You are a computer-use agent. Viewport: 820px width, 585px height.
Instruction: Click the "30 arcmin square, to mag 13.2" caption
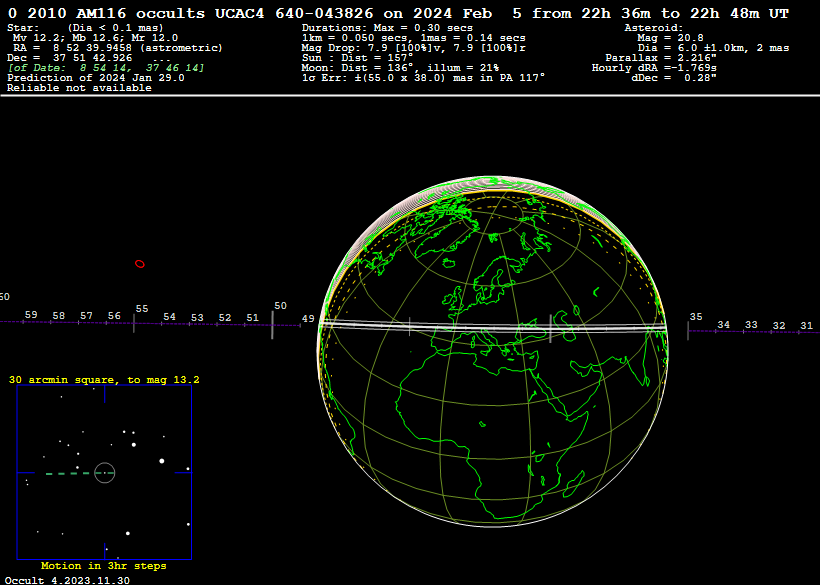(104, 380)
